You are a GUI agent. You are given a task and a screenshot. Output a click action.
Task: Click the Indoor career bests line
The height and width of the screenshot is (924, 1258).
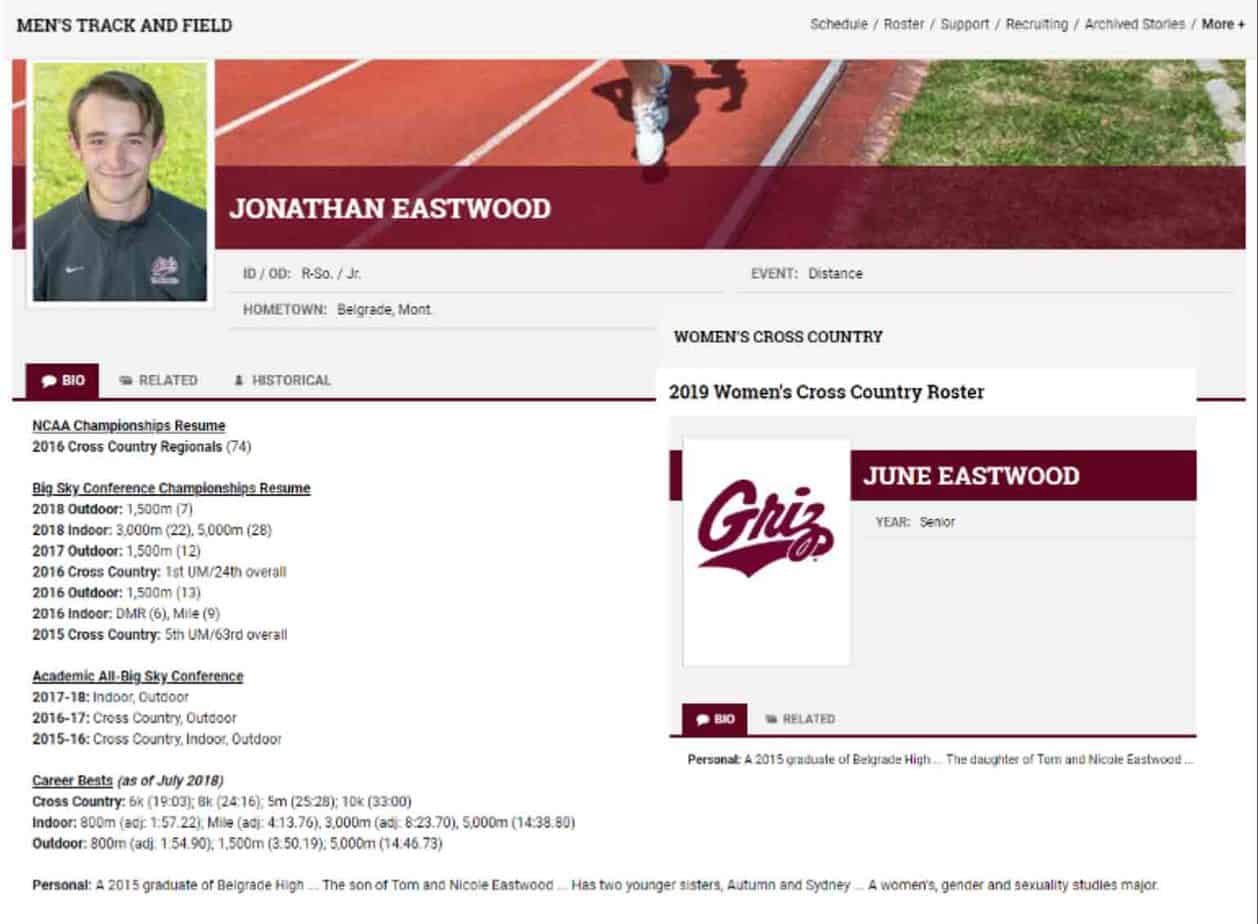click(303, 822)
